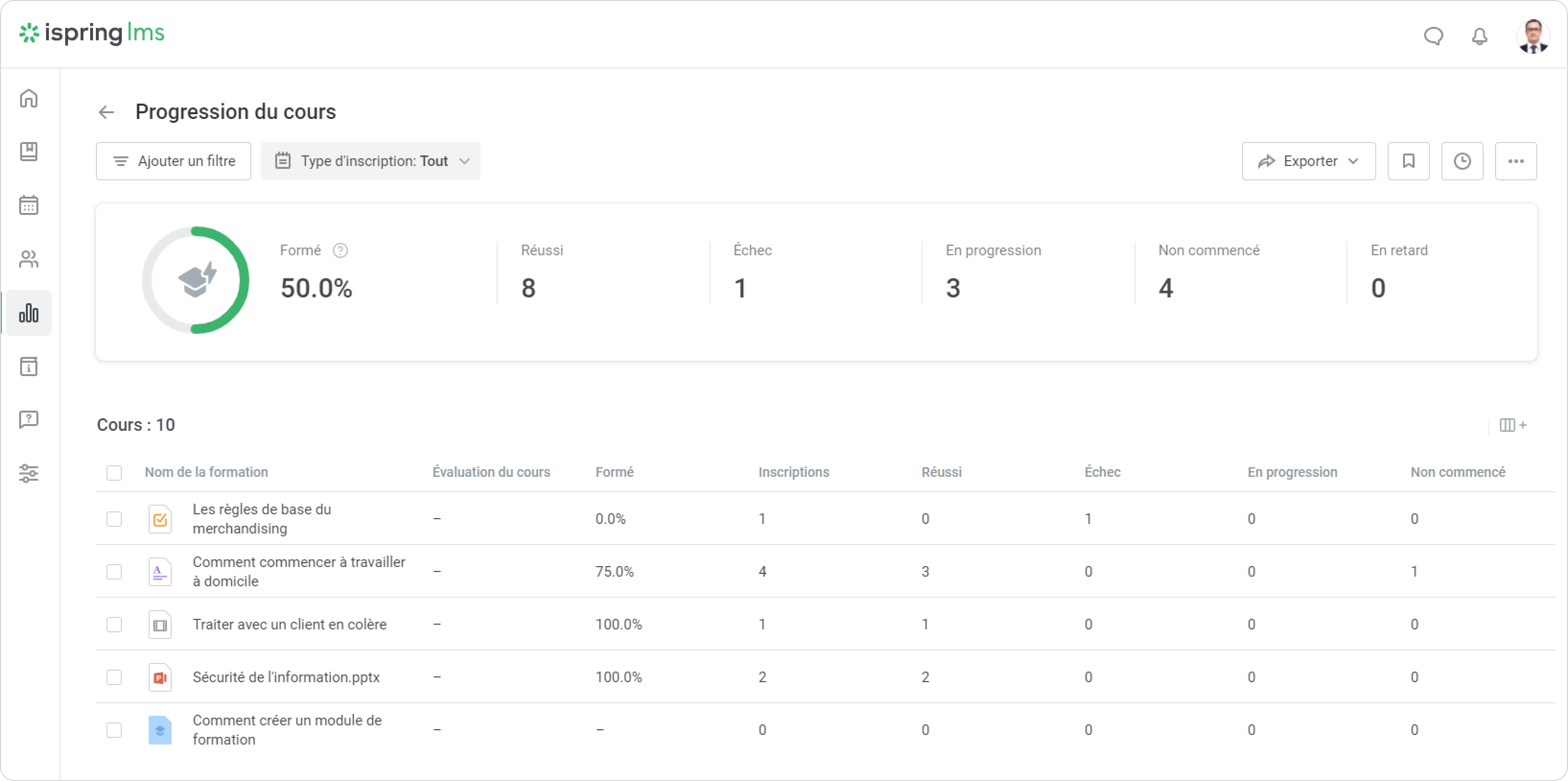The height and width of the screenshot is (781, 1568).
Task: Check the box for Traiter avec un client en colère
Action: tap(114, 625)
